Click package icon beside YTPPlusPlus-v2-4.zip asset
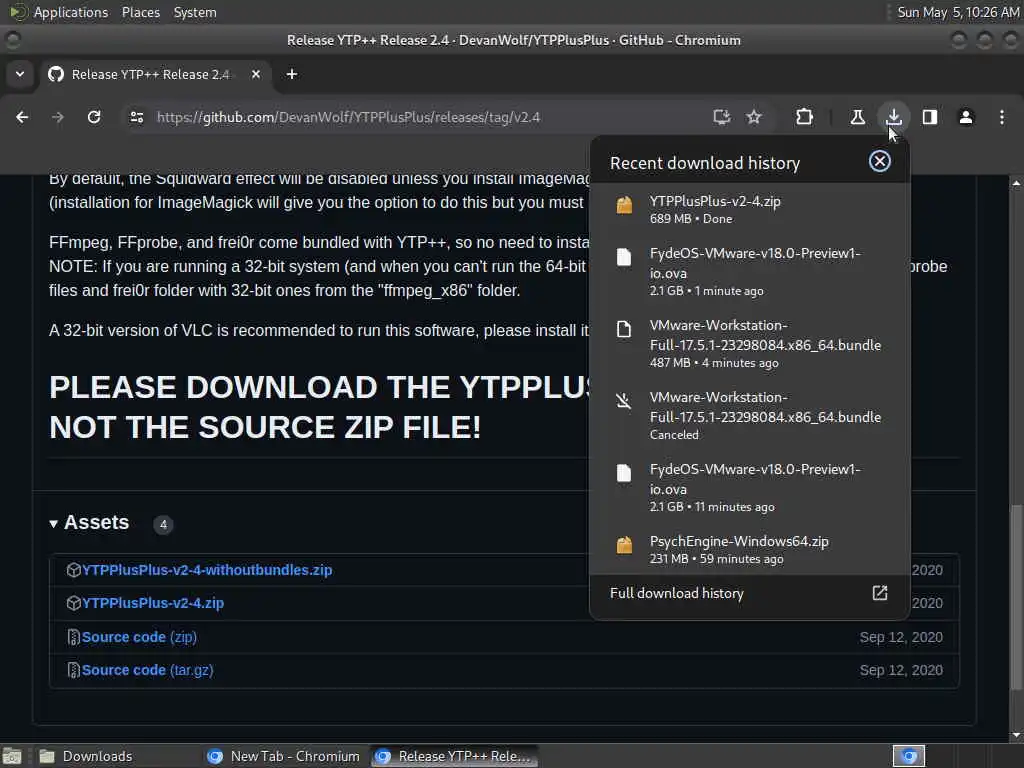The image size is (1024, 768). tap(74, 603)
